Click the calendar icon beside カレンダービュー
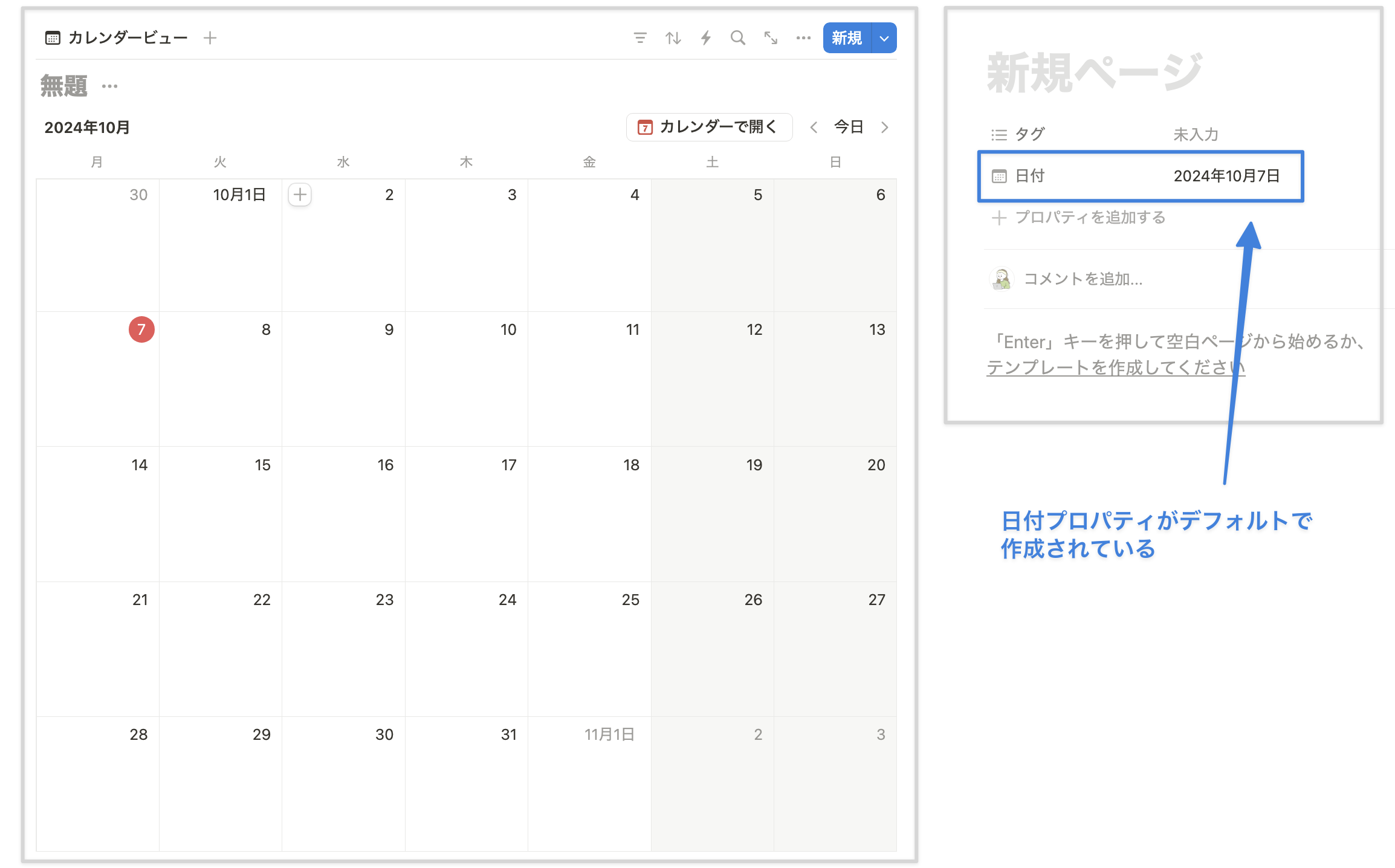Image resolution: width=1395 pixels, height=868 pixels. (x=53, y=38)
